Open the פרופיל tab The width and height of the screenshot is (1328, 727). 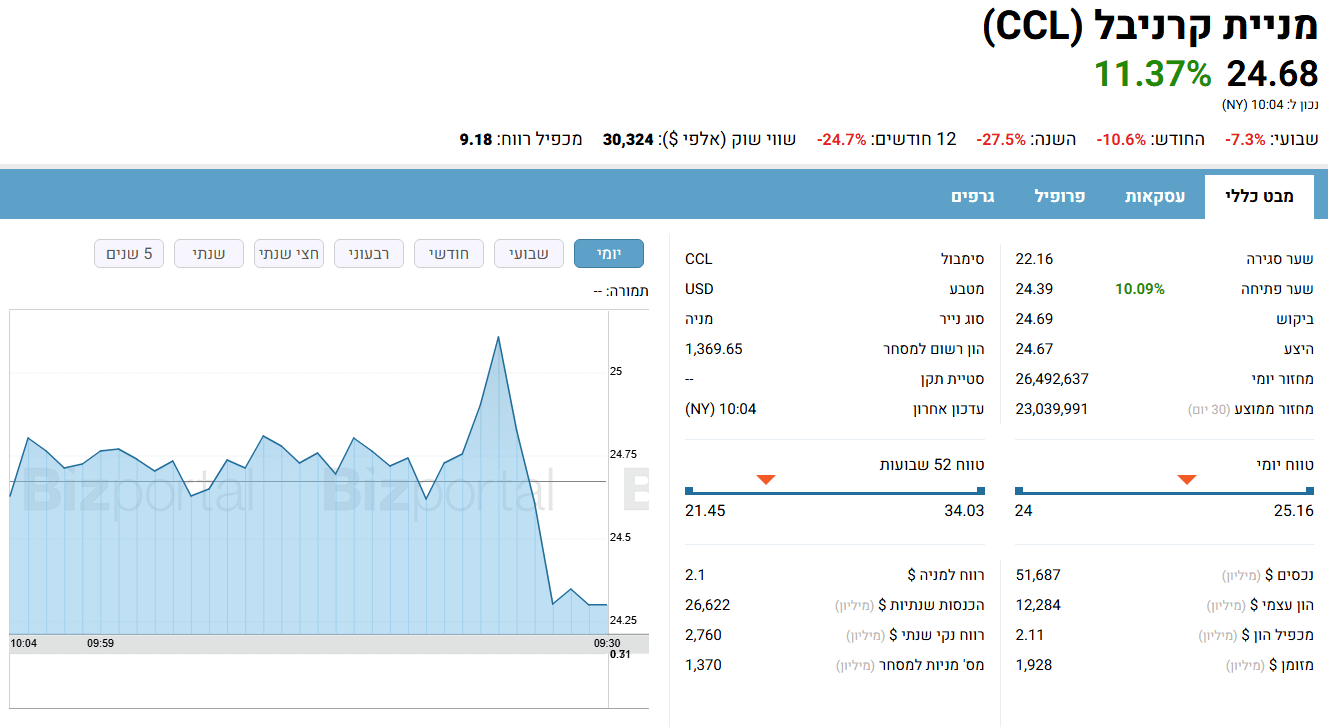pos(1060,196)
